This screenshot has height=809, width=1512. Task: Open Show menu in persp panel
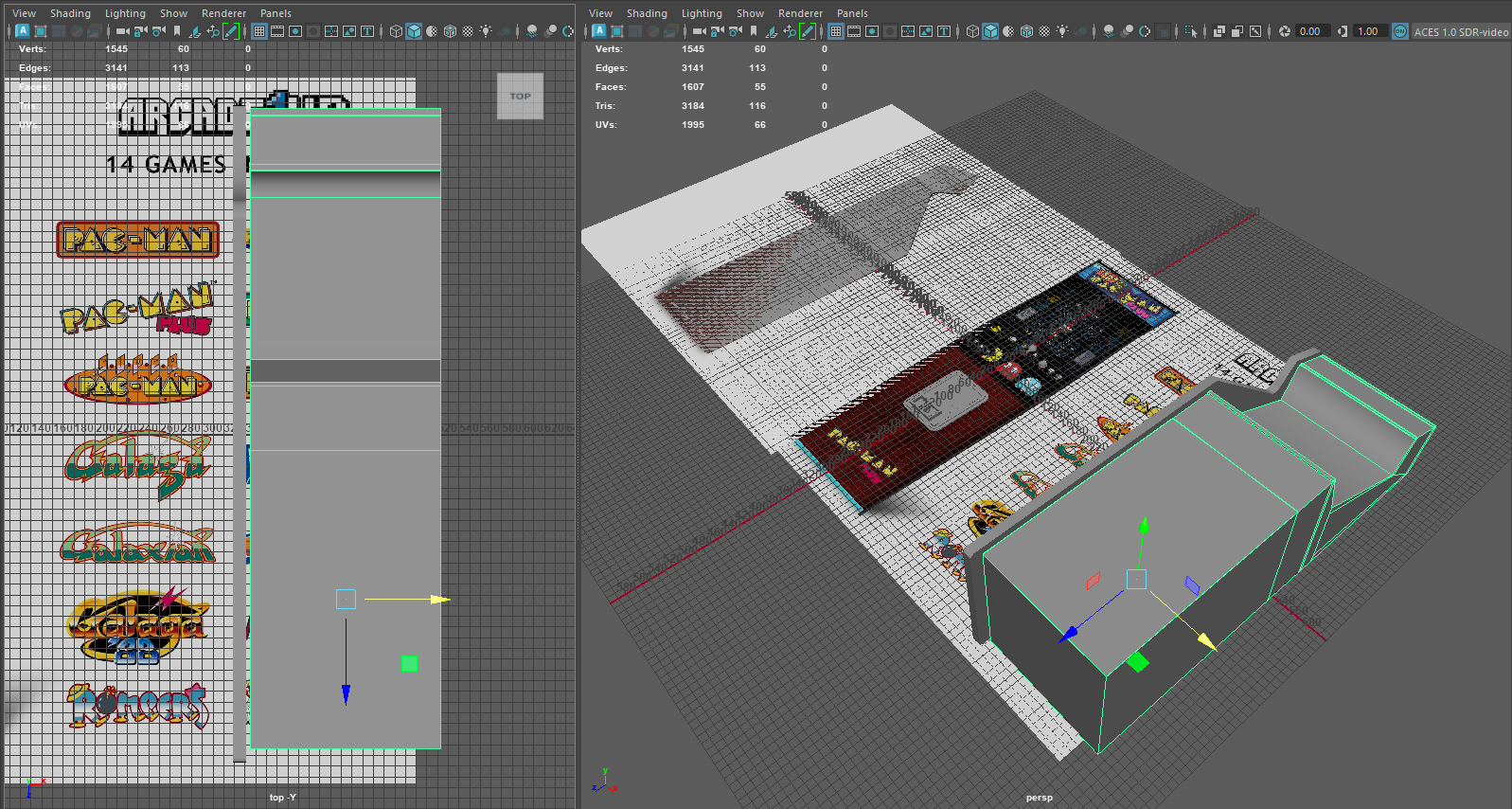(x=750, y=13)
